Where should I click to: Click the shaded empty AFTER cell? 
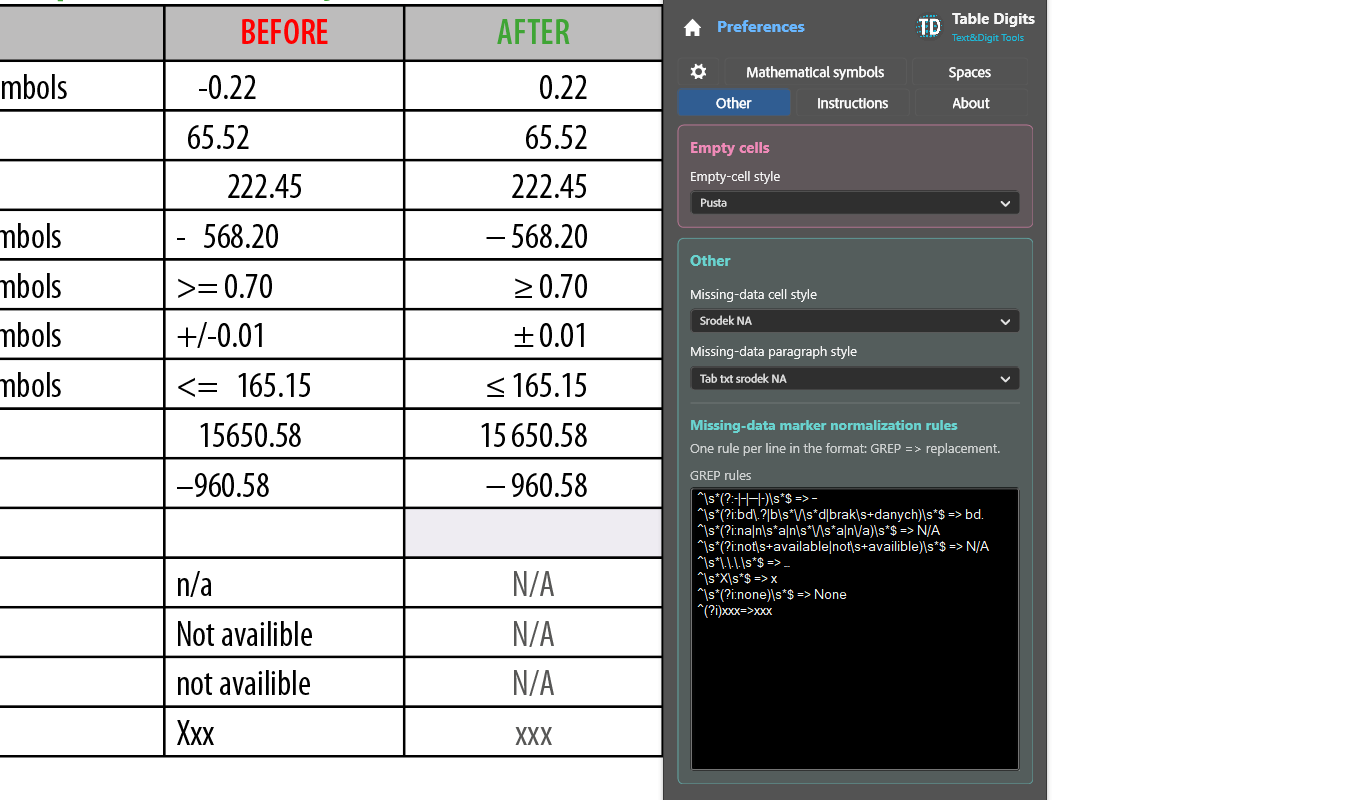(533, 533)
